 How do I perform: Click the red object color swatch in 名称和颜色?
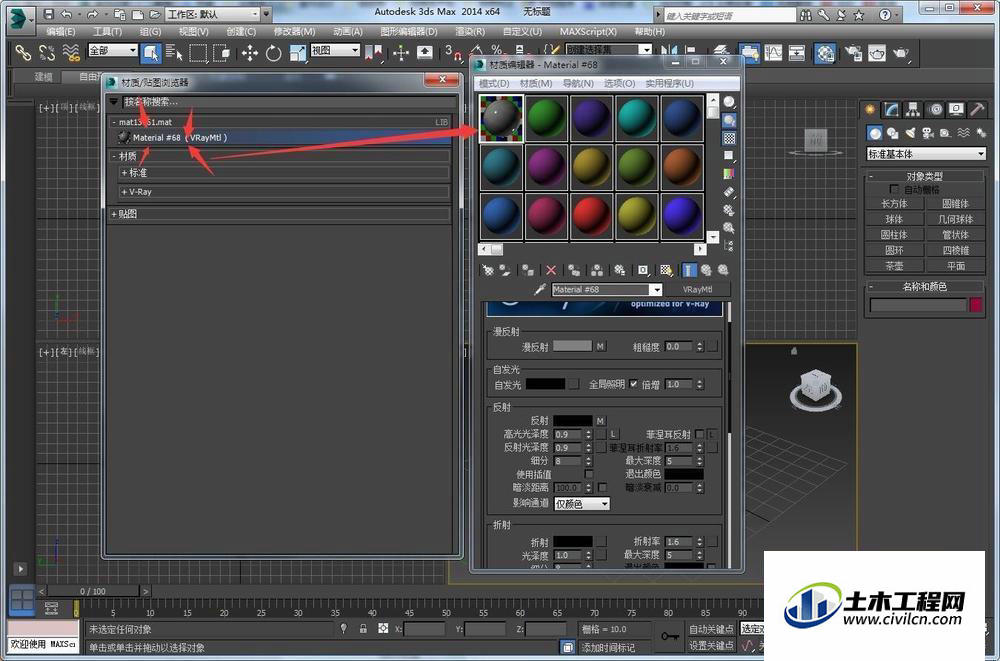click(x=976, y=305)
